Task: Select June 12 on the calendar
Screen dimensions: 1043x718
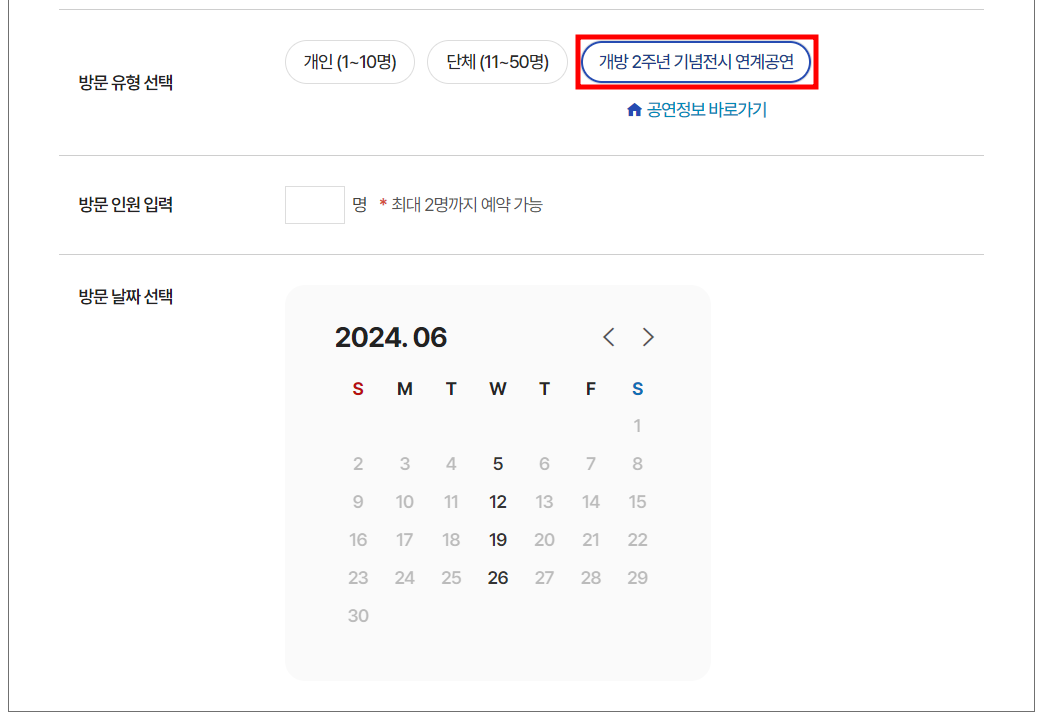Action: pyautogui.click(x=498, y=501)
